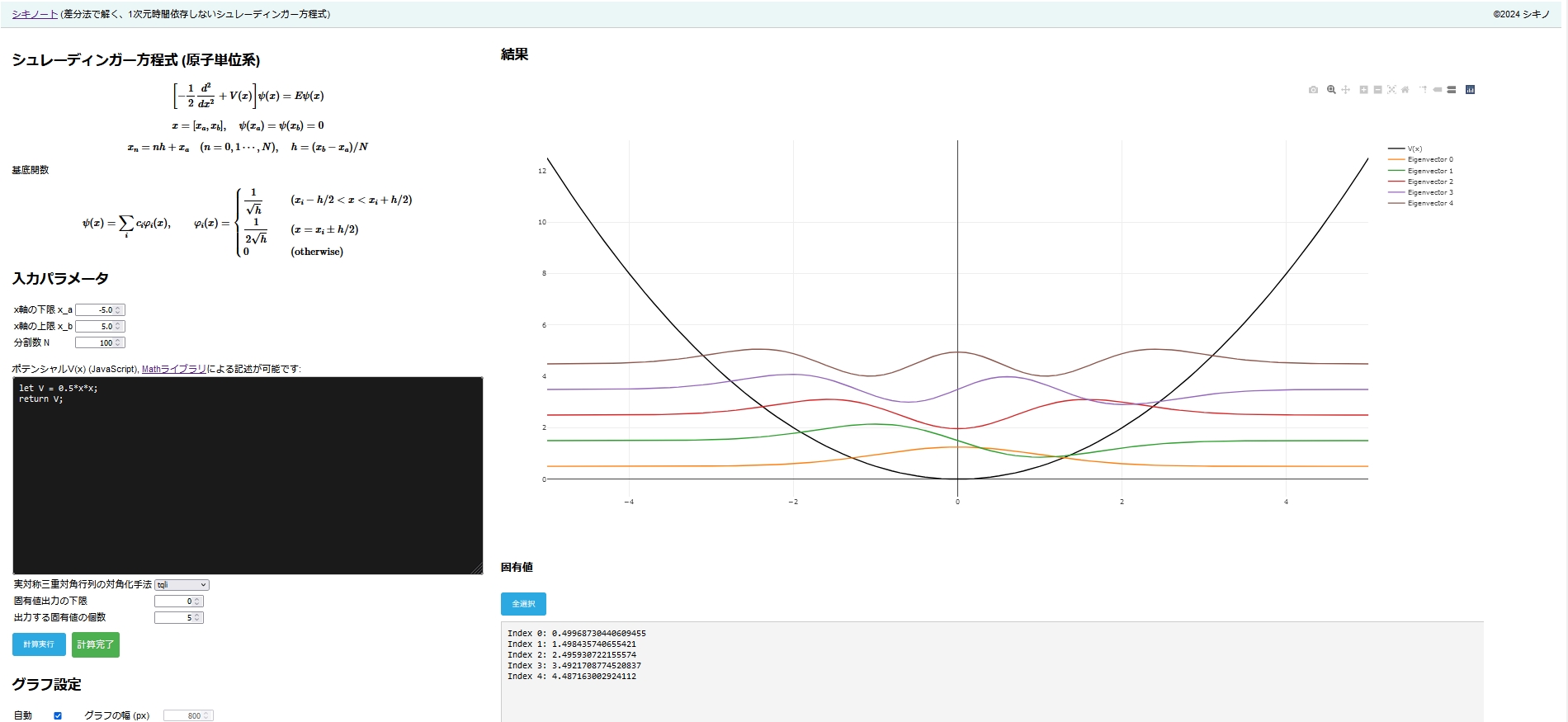This screenshot has height=722, width=1568.
Task: Click the 結果 heading
Action: click(x=514, y=54)
